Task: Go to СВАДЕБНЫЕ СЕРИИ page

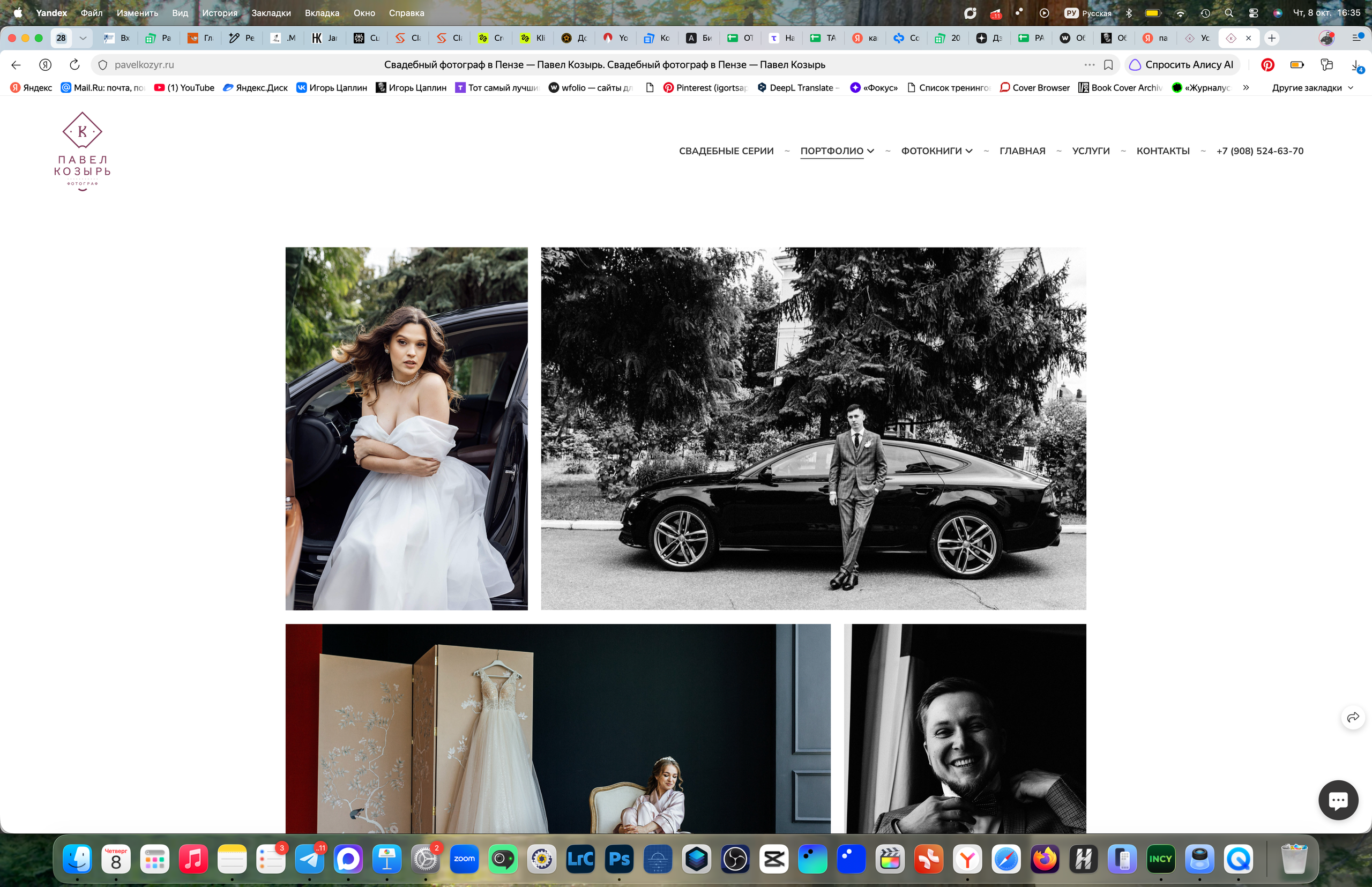Action: [726, 151]
